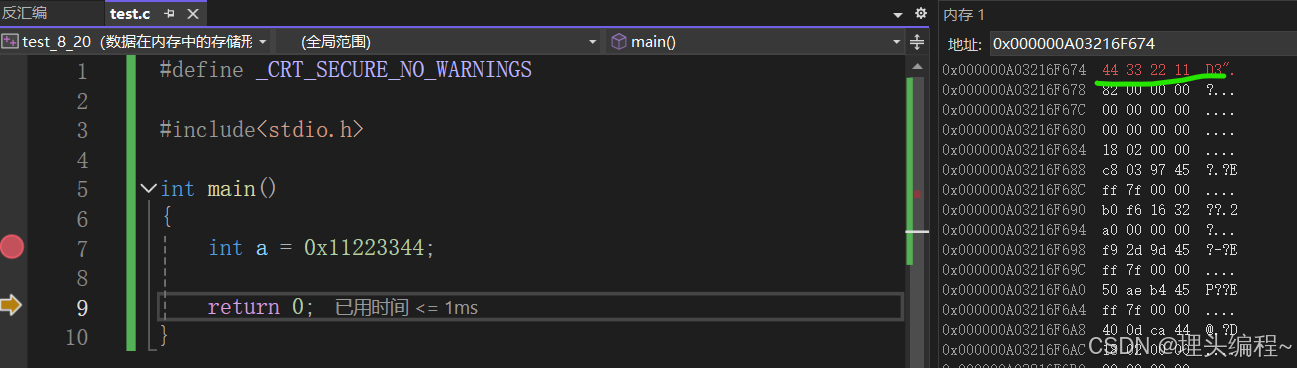Screen dimensions: 1297x368
Task: Open the 全局范围 scope dropdown
Action: (x=450, y=42)
